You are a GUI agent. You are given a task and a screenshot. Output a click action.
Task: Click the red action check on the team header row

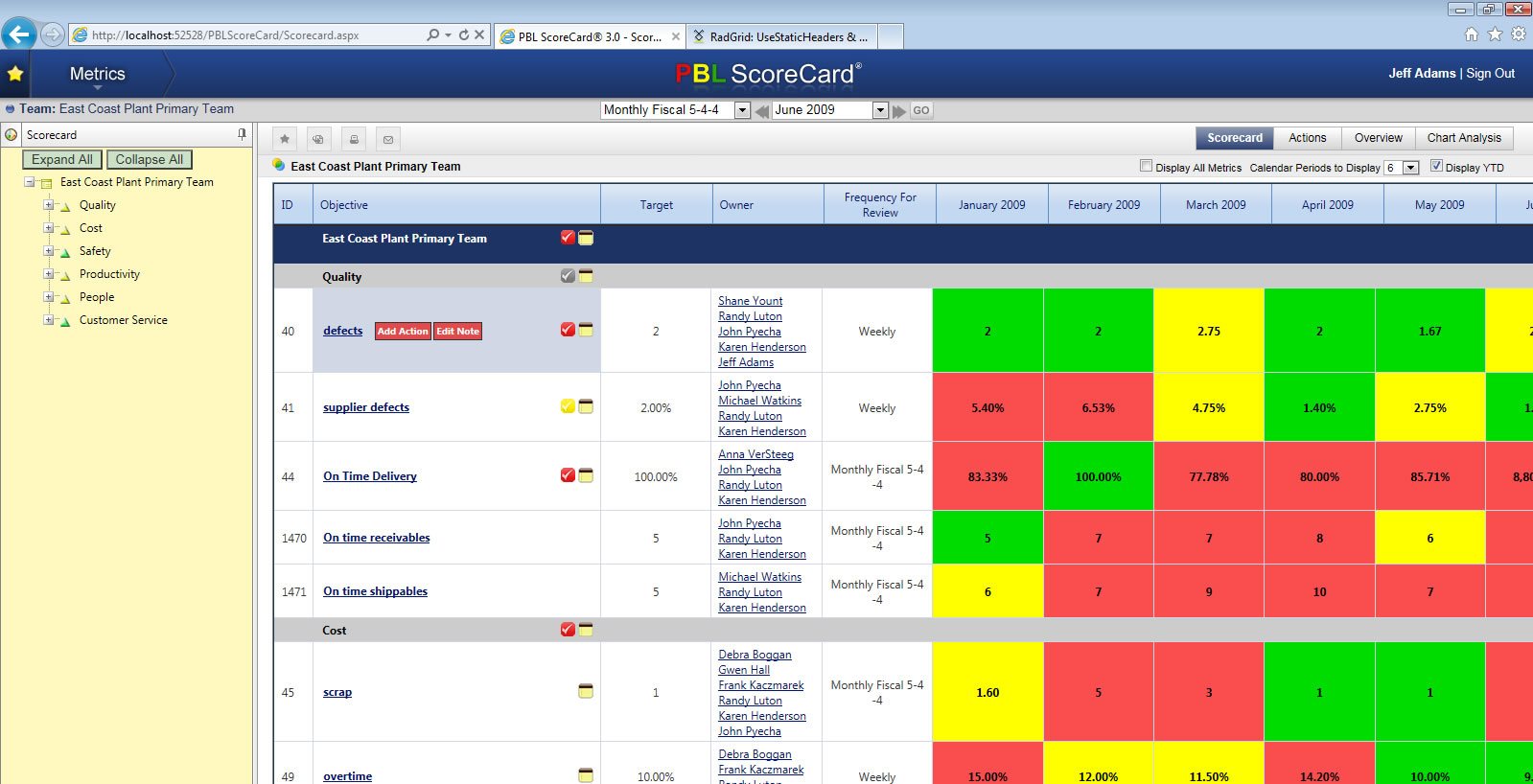[568, 238]
